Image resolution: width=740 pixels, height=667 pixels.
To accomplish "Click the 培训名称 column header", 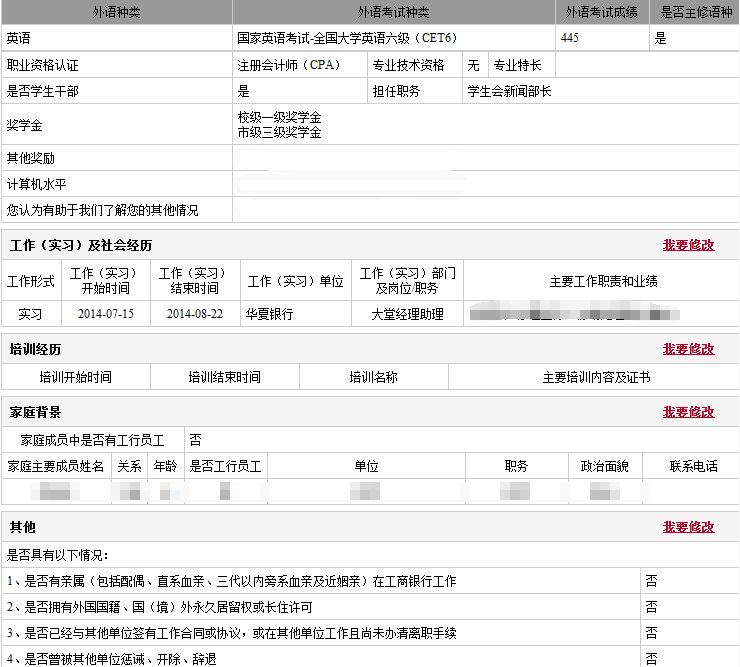I will tap(373, 377).
